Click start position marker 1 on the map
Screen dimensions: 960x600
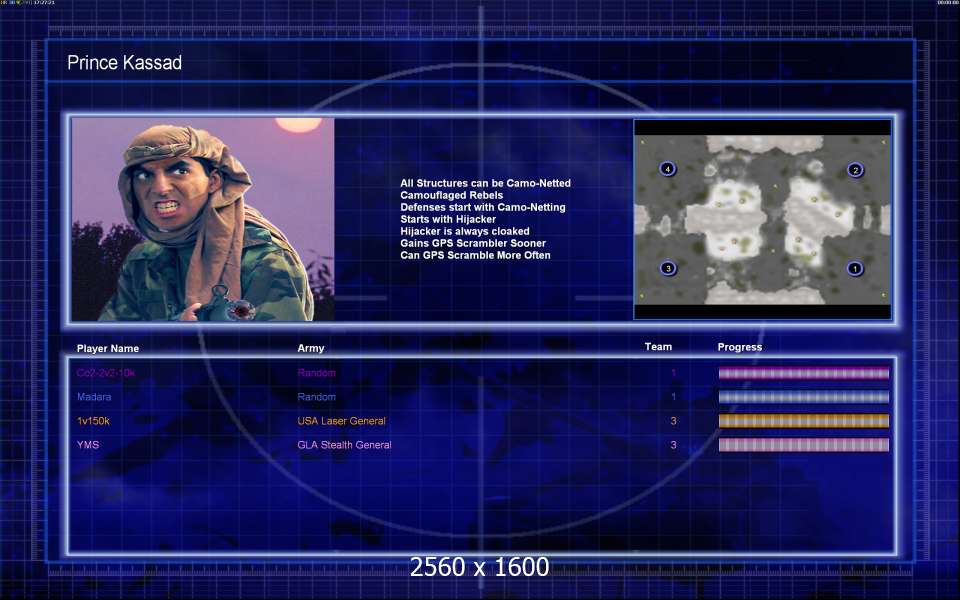[855, 268]
